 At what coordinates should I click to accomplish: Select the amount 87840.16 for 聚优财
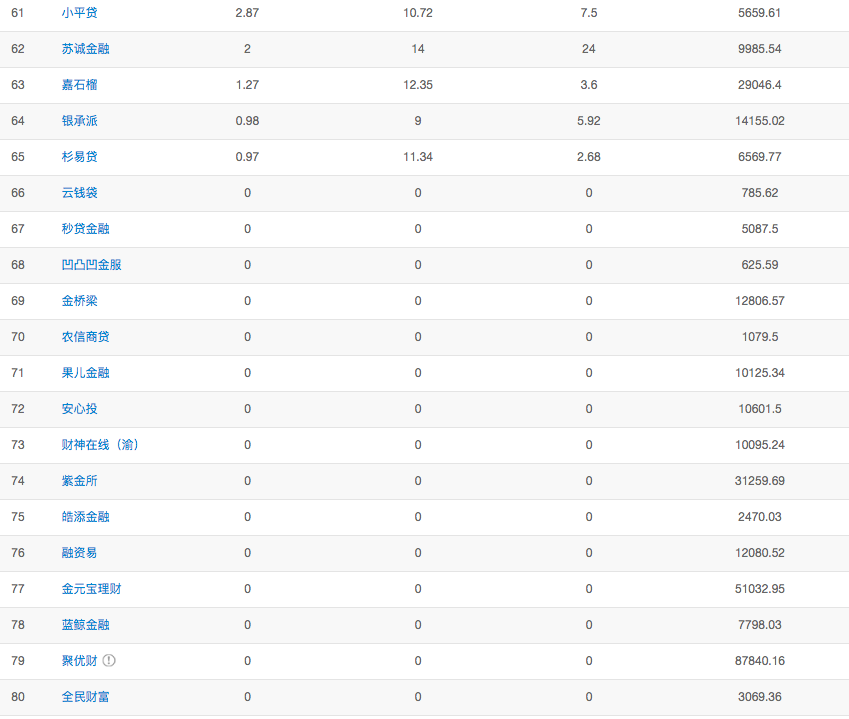click(x=760, y=661)
